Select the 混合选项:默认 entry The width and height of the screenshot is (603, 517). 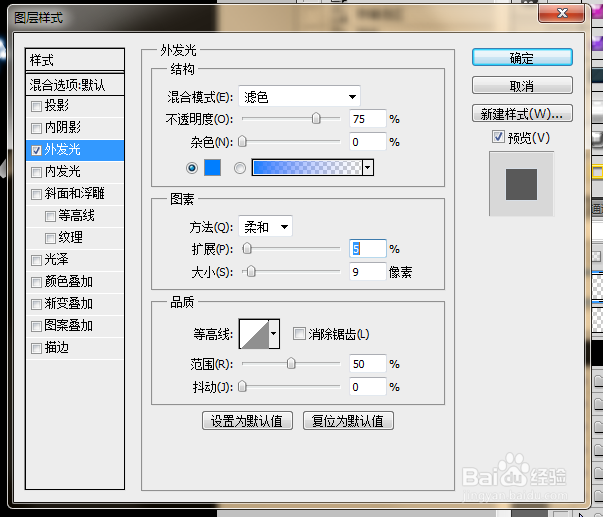point(75,85)
